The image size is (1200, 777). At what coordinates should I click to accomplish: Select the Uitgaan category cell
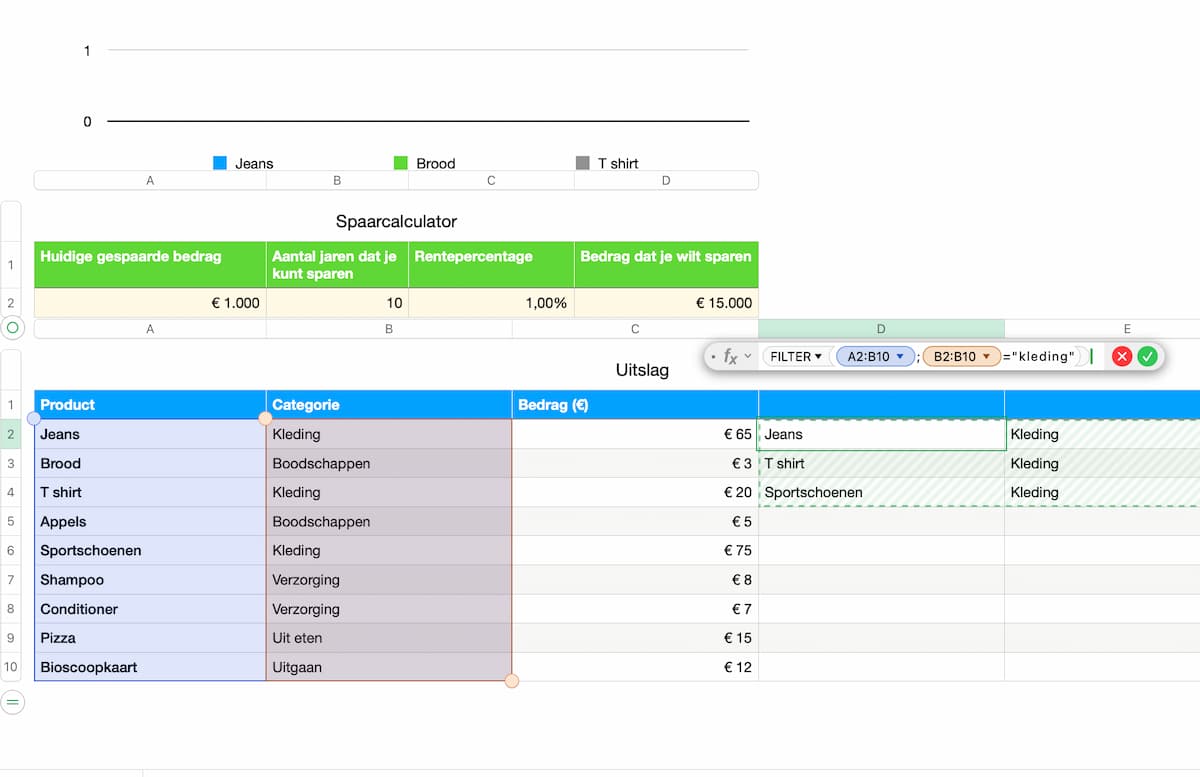pos(389,667)
